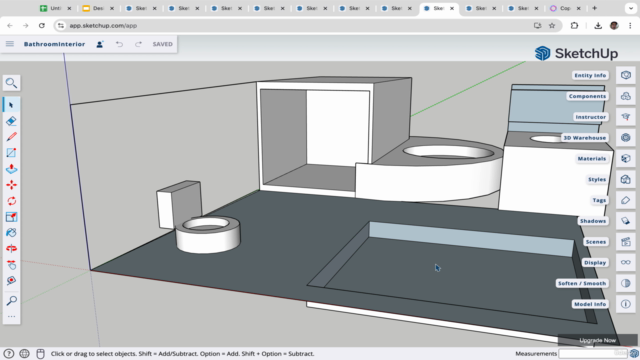Click the SAVED status button
The height and width of the screenshot is (360, 640).
click(162, 44)
